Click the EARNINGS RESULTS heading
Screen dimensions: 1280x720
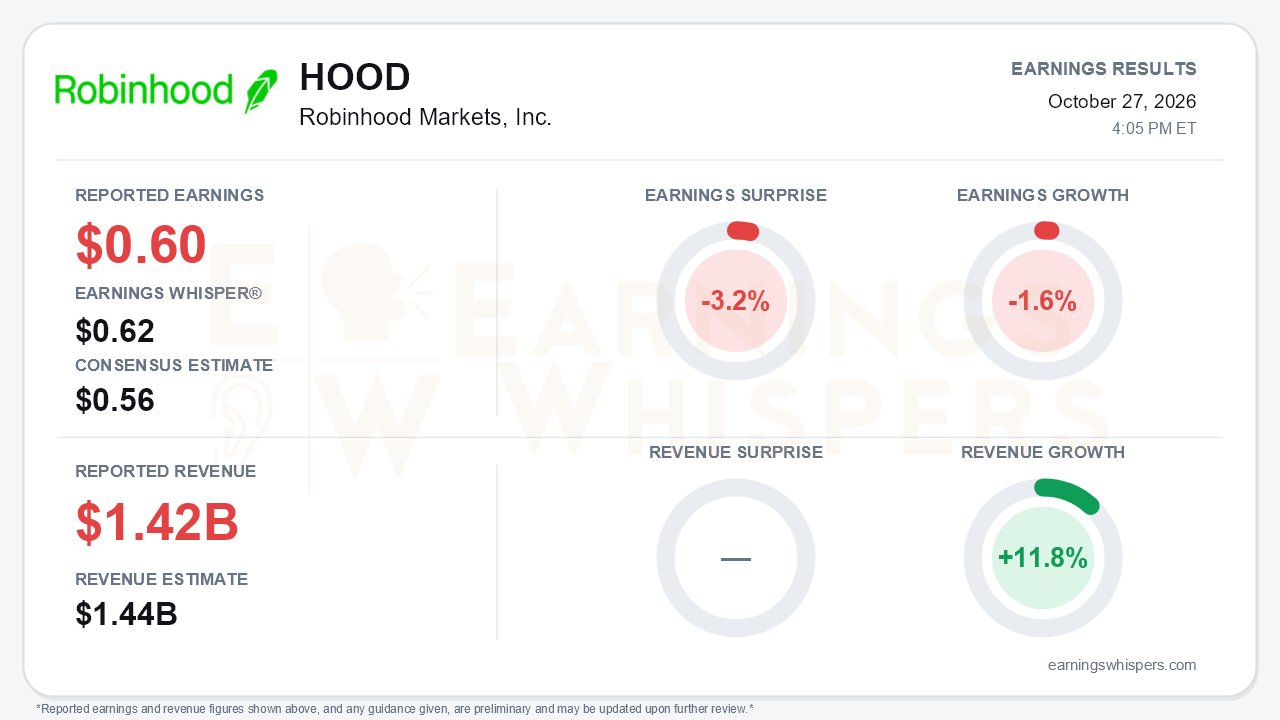(x=1104, y=69)
